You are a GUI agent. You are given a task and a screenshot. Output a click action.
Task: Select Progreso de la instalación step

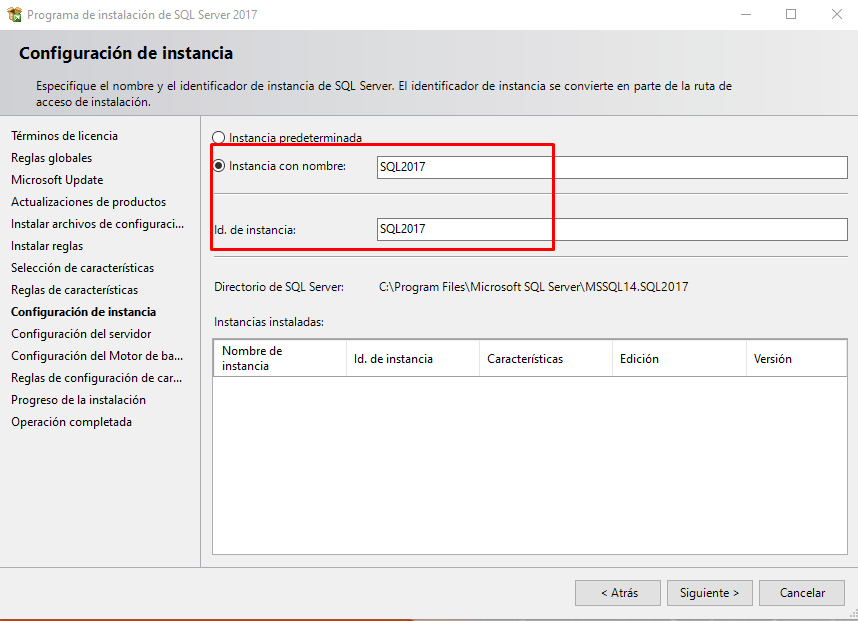coord(78,400)
